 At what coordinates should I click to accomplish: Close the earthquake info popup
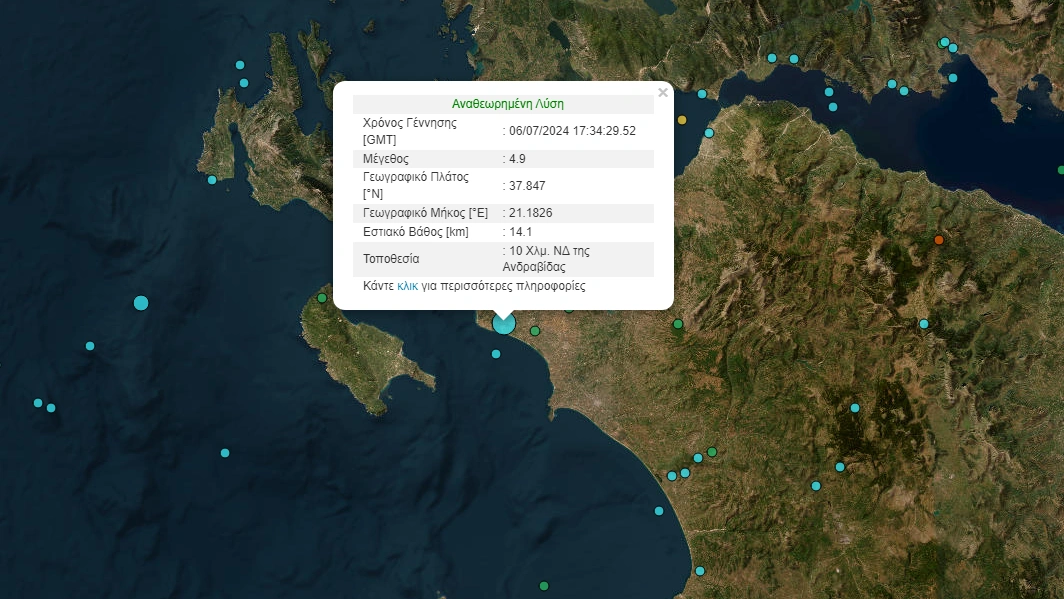[x=662, y=93]
